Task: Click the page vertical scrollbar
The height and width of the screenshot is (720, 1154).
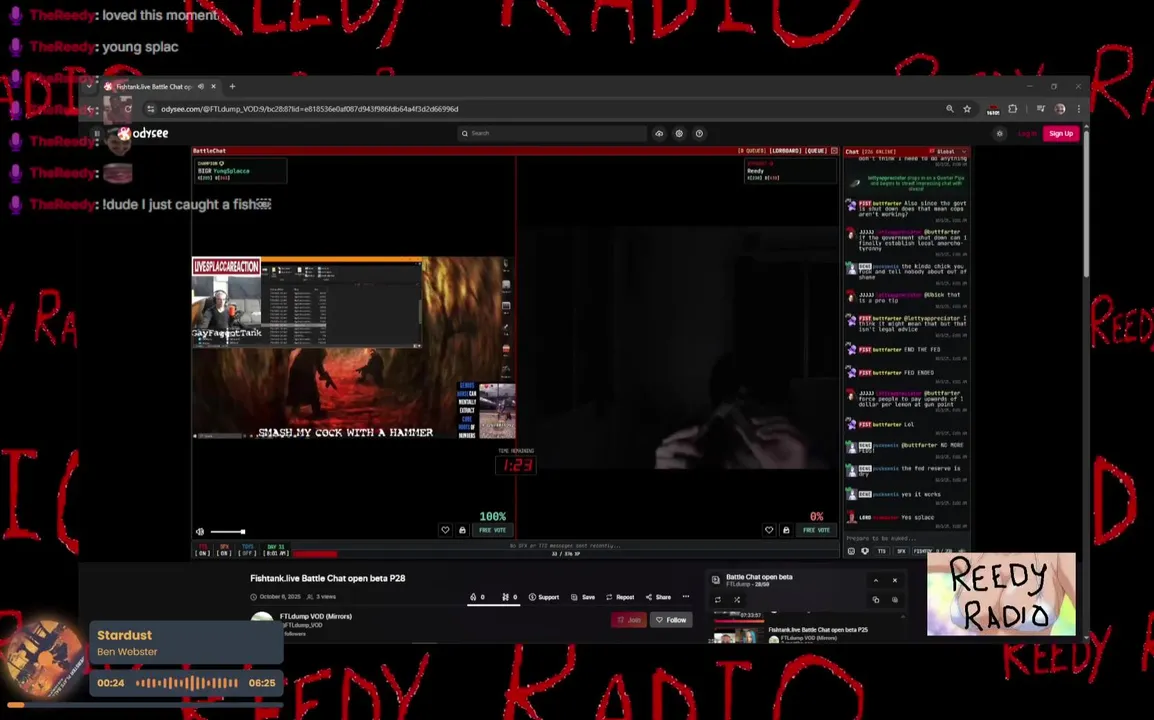Action: (x=1086, y=206)
